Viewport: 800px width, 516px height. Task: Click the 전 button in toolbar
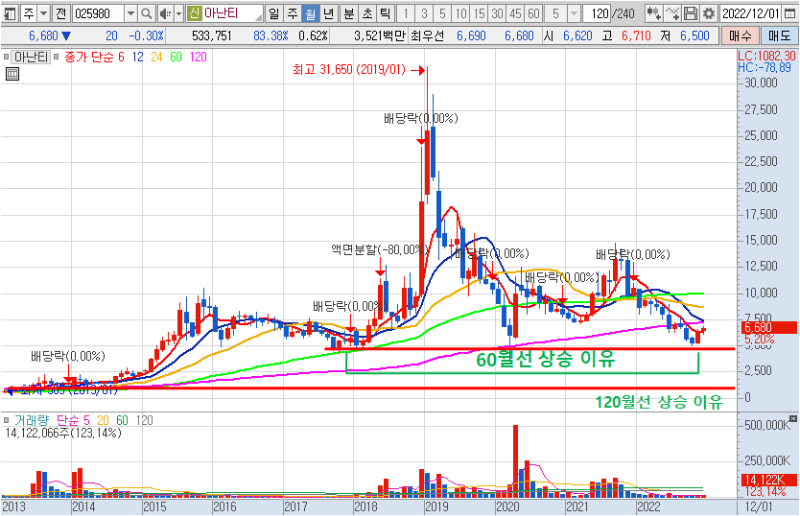tap(61, 13)
